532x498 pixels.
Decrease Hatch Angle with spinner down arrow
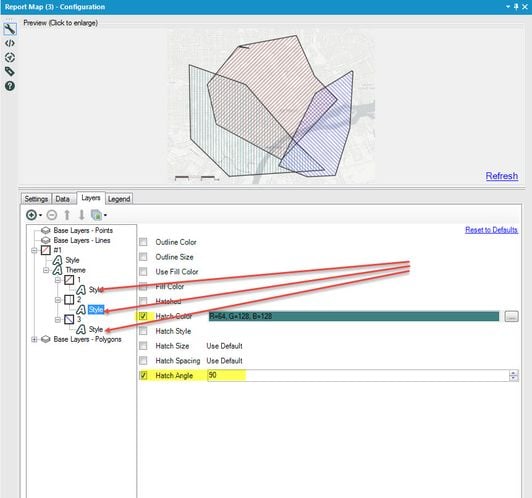point(514,378)
